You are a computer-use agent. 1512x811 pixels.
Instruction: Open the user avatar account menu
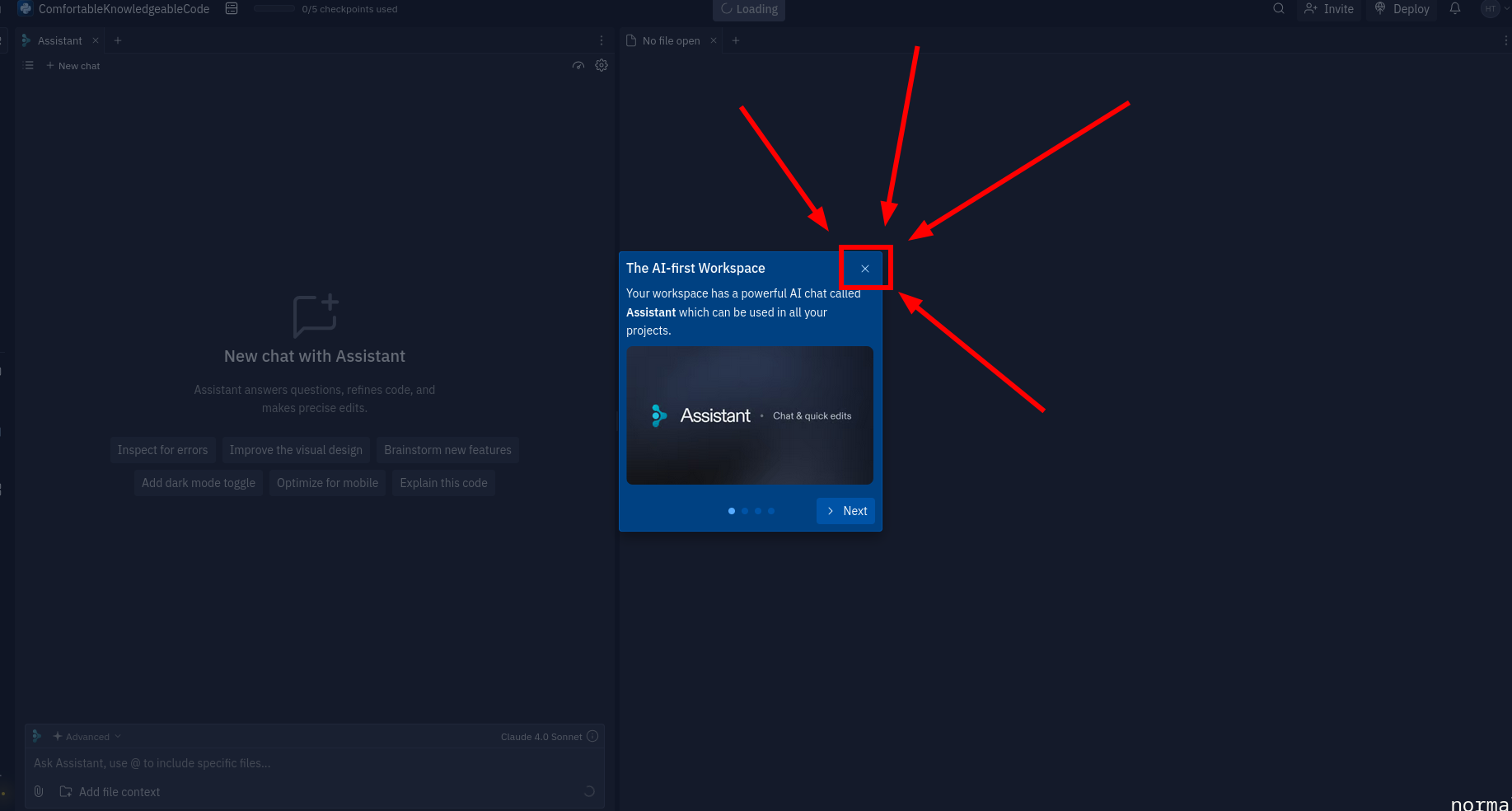(x=1491, y=9)
